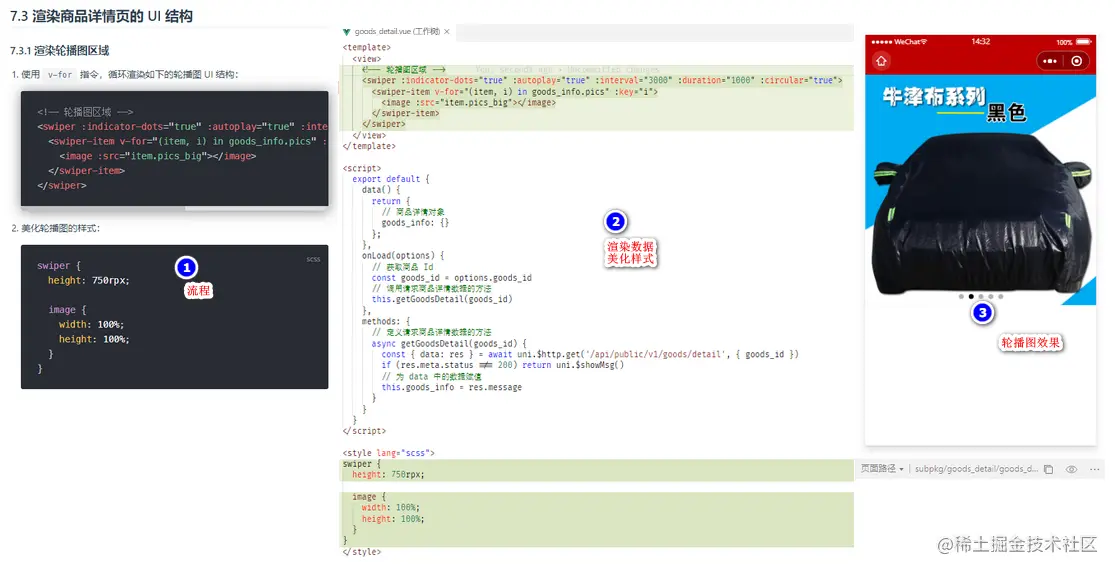Close the goods_detail.vue editor tab
1115x572 pixels.
click(x=447, y=31)
